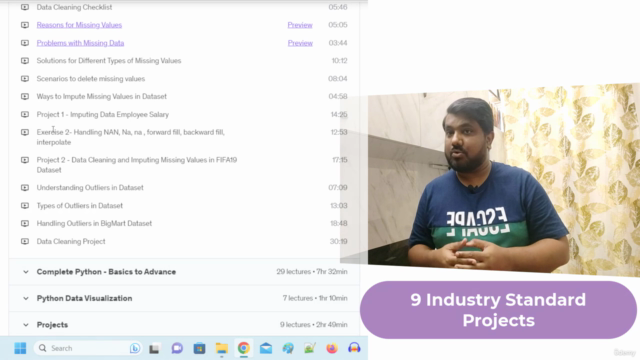The height and width of the screenshot is (360, 640).
Task: Open File Explorer from taskbar
Action: [x=222, y=348]
